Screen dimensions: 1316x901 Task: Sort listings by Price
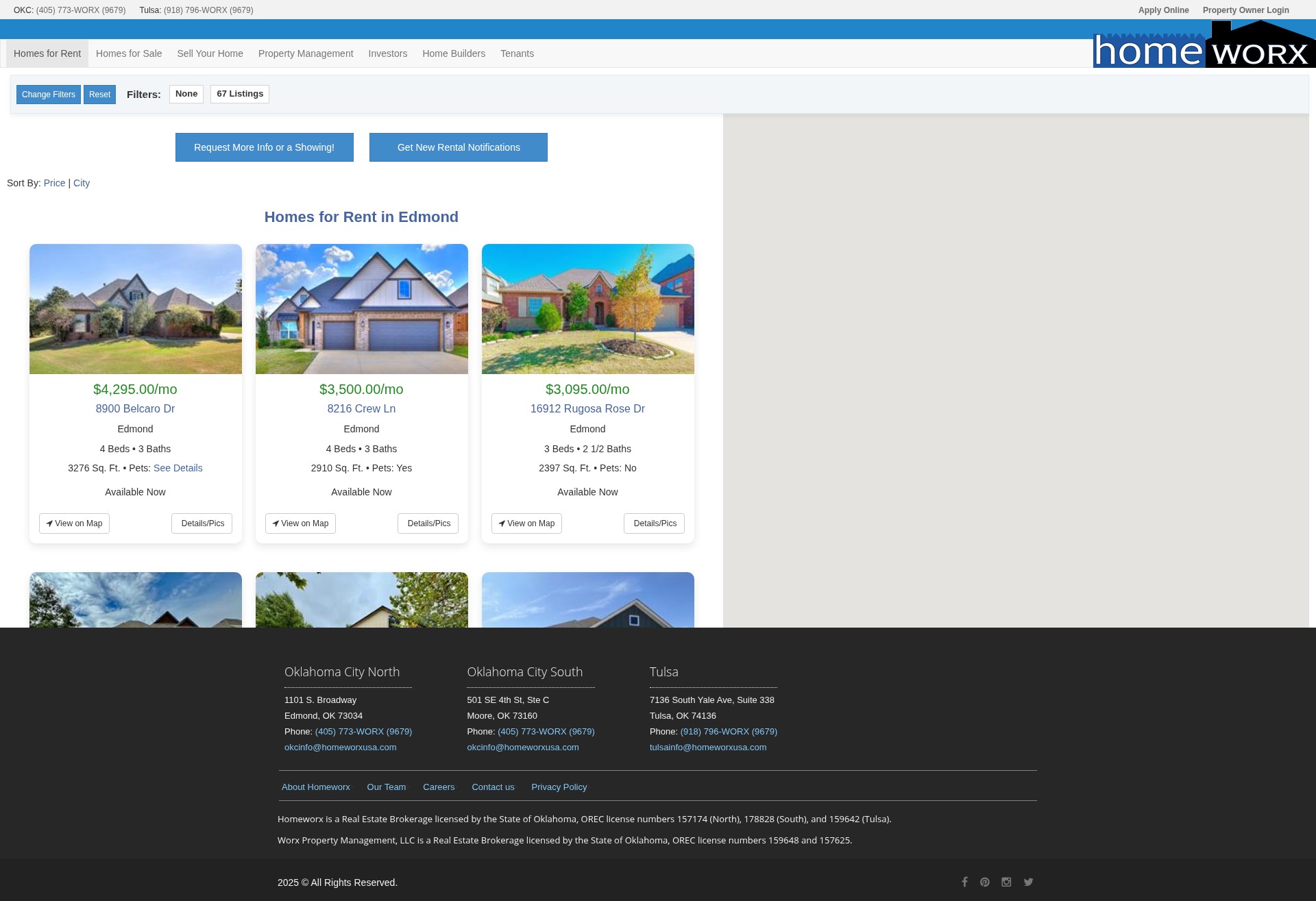point(54,183)
